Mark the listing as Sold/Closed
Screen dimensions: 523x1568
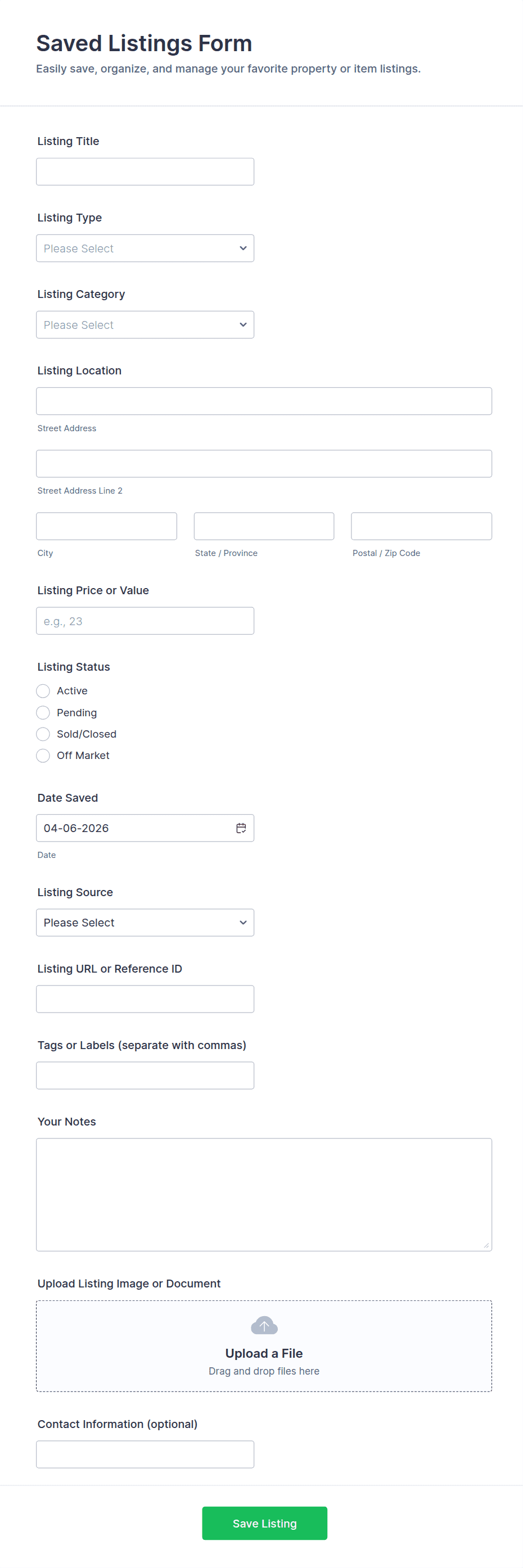pos(43,734)
